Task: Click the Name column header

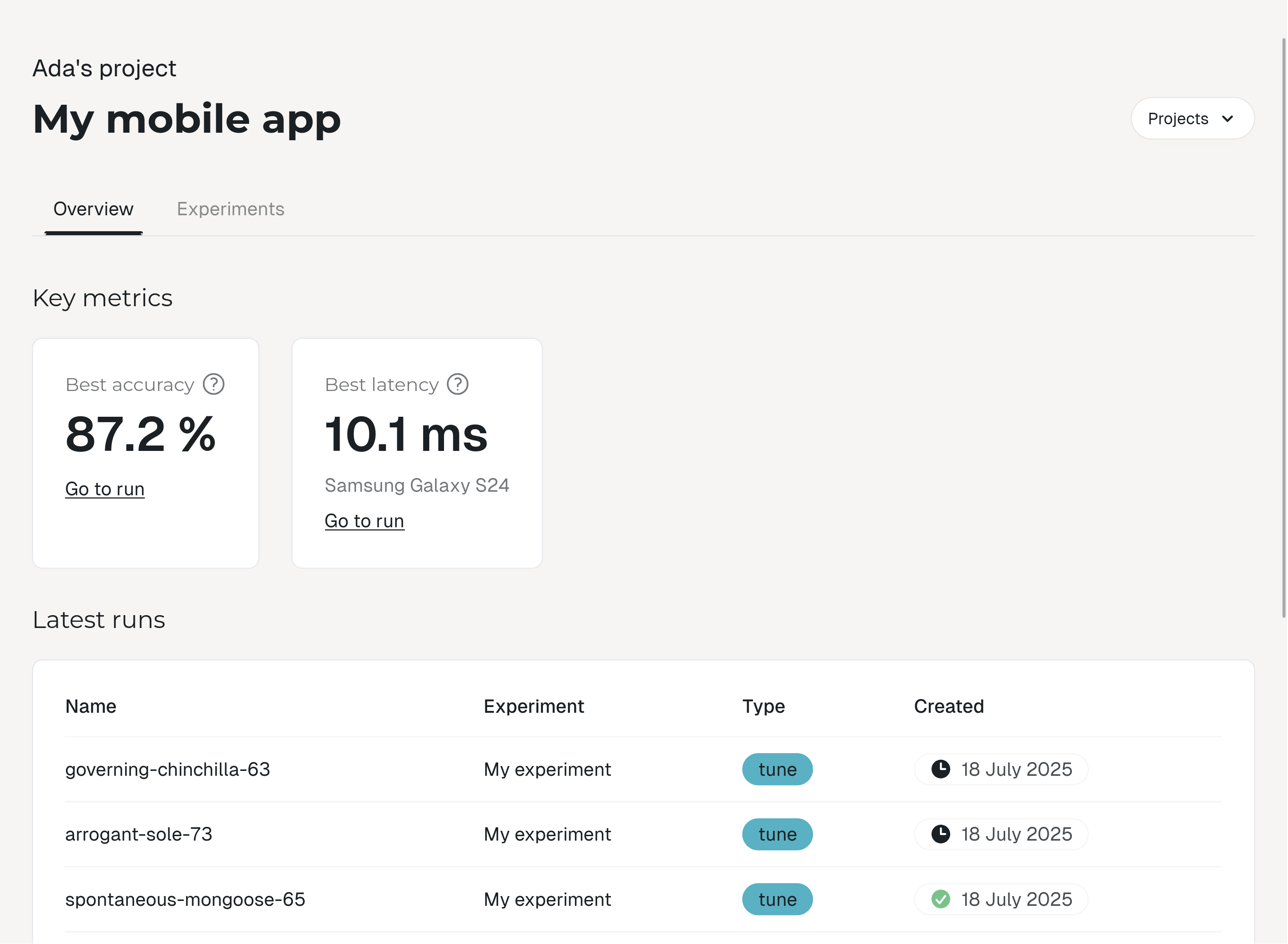Action: pyautogui.click(x=91, y=707)
